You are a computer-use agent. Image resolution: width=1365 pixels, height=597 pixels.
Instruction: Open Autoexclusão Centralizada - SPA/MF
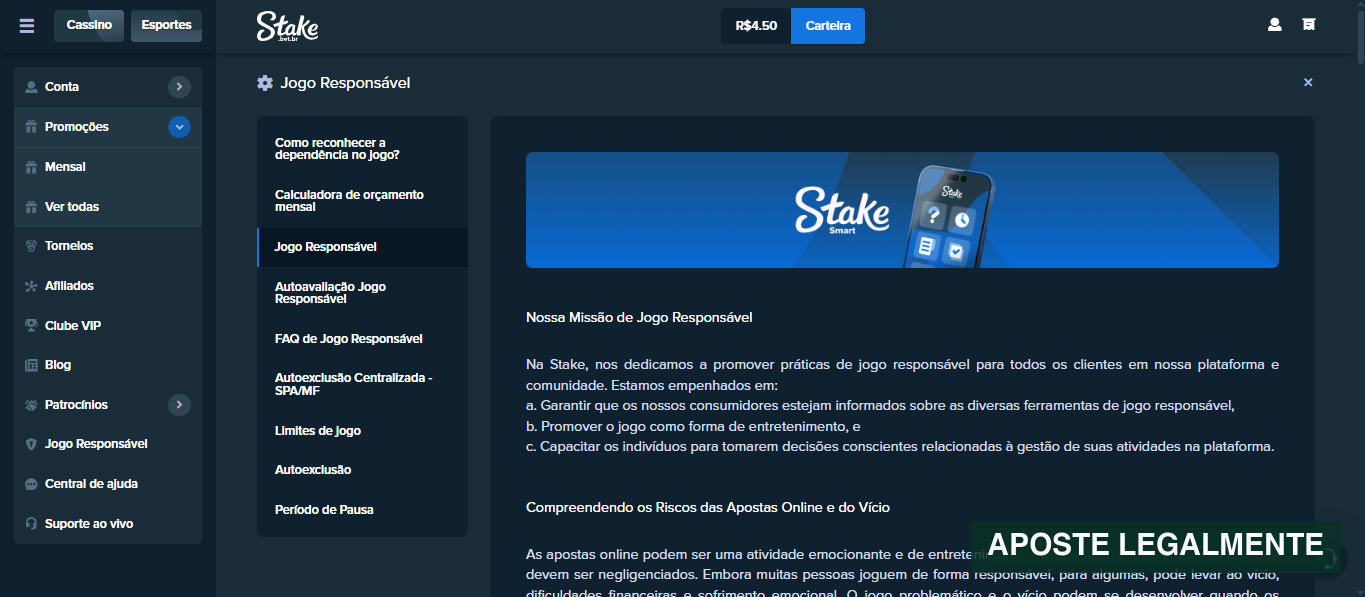coord(362,385)
